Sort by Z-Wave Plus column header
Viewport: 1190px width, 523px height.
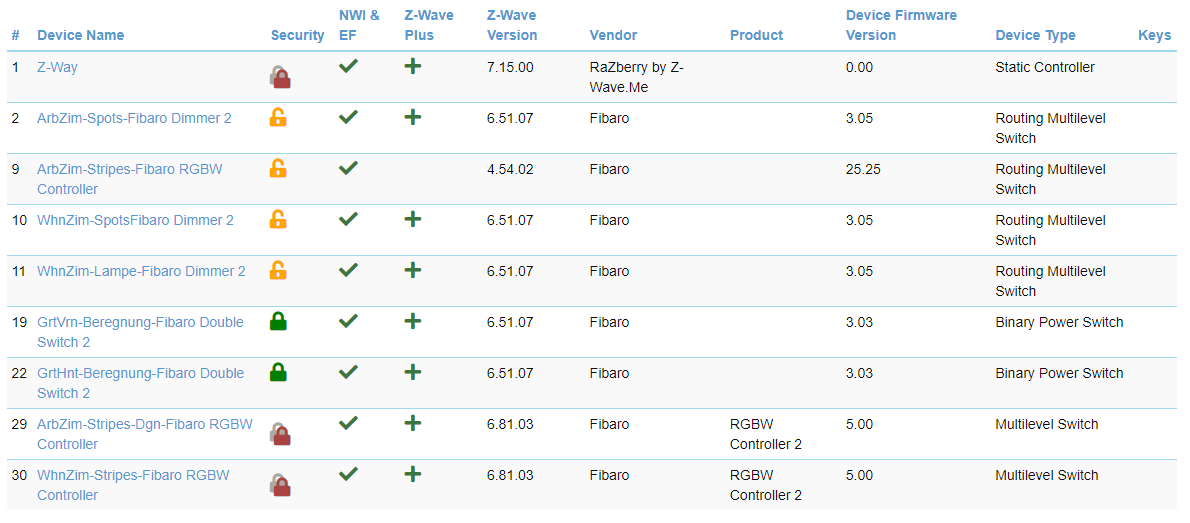coord(429,25)
